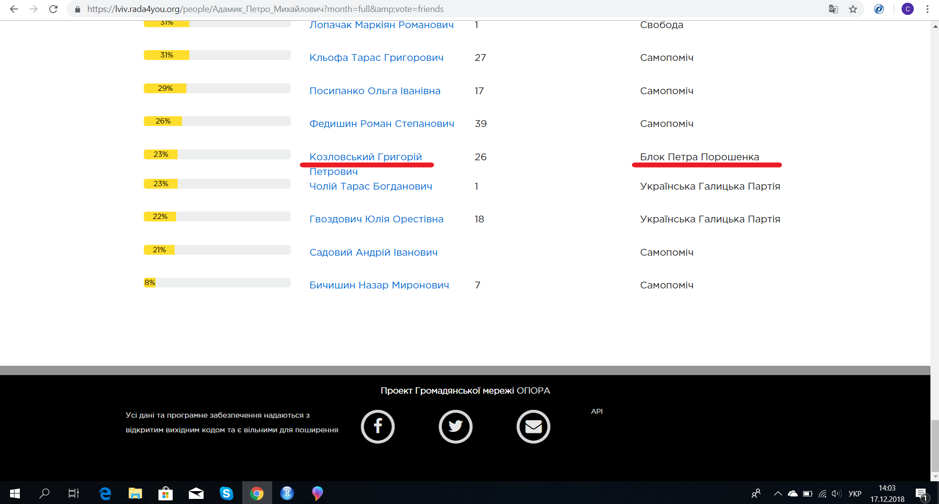Click the 21% agreement bar
This screenshot has width=939, height=504.
coord(217,250)
